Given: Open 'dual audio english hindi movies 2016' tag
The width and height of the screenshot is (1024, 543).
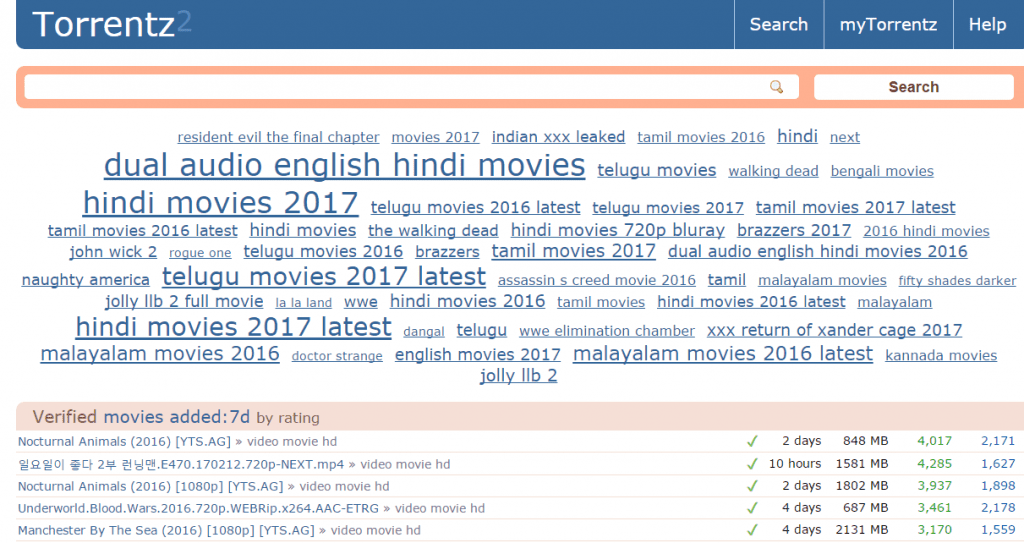Looking at the screenshot, I should click(818, 252).
